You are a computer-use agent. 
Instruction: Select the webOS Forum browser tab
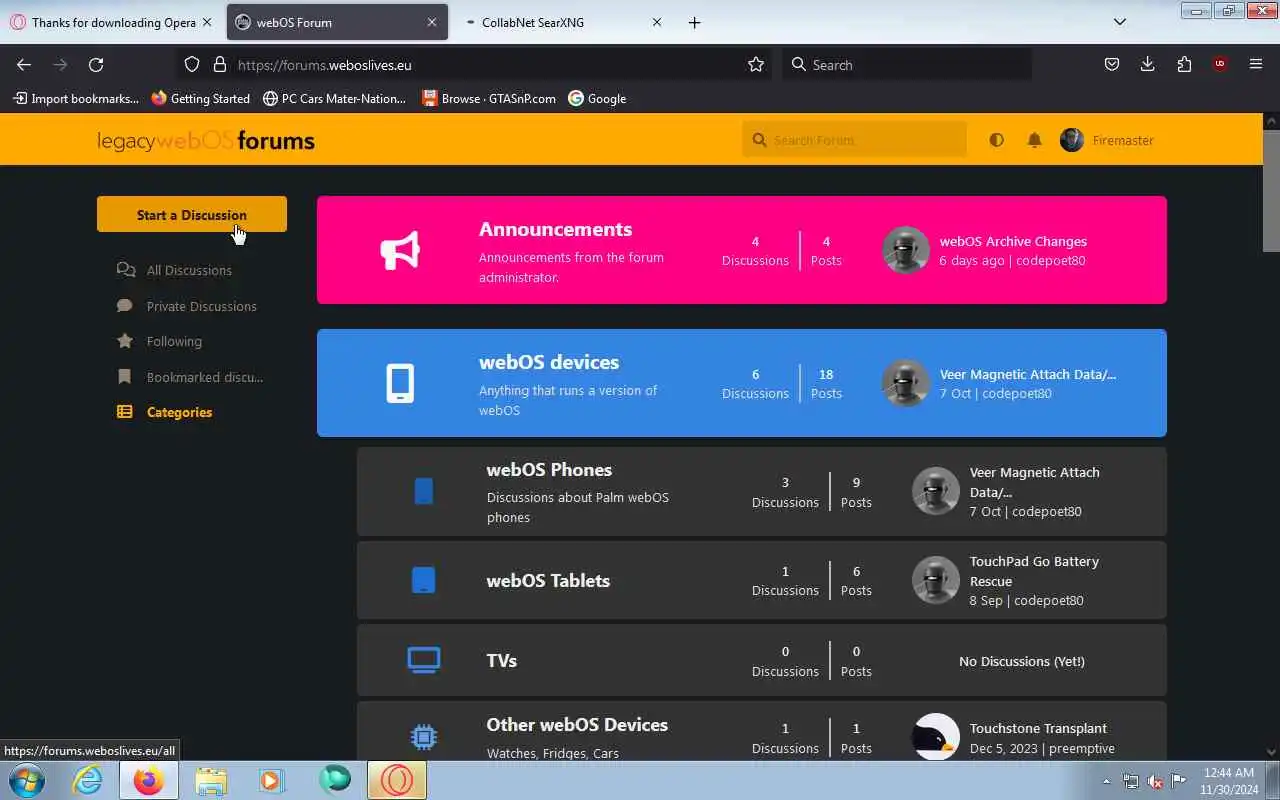(338, 22)
